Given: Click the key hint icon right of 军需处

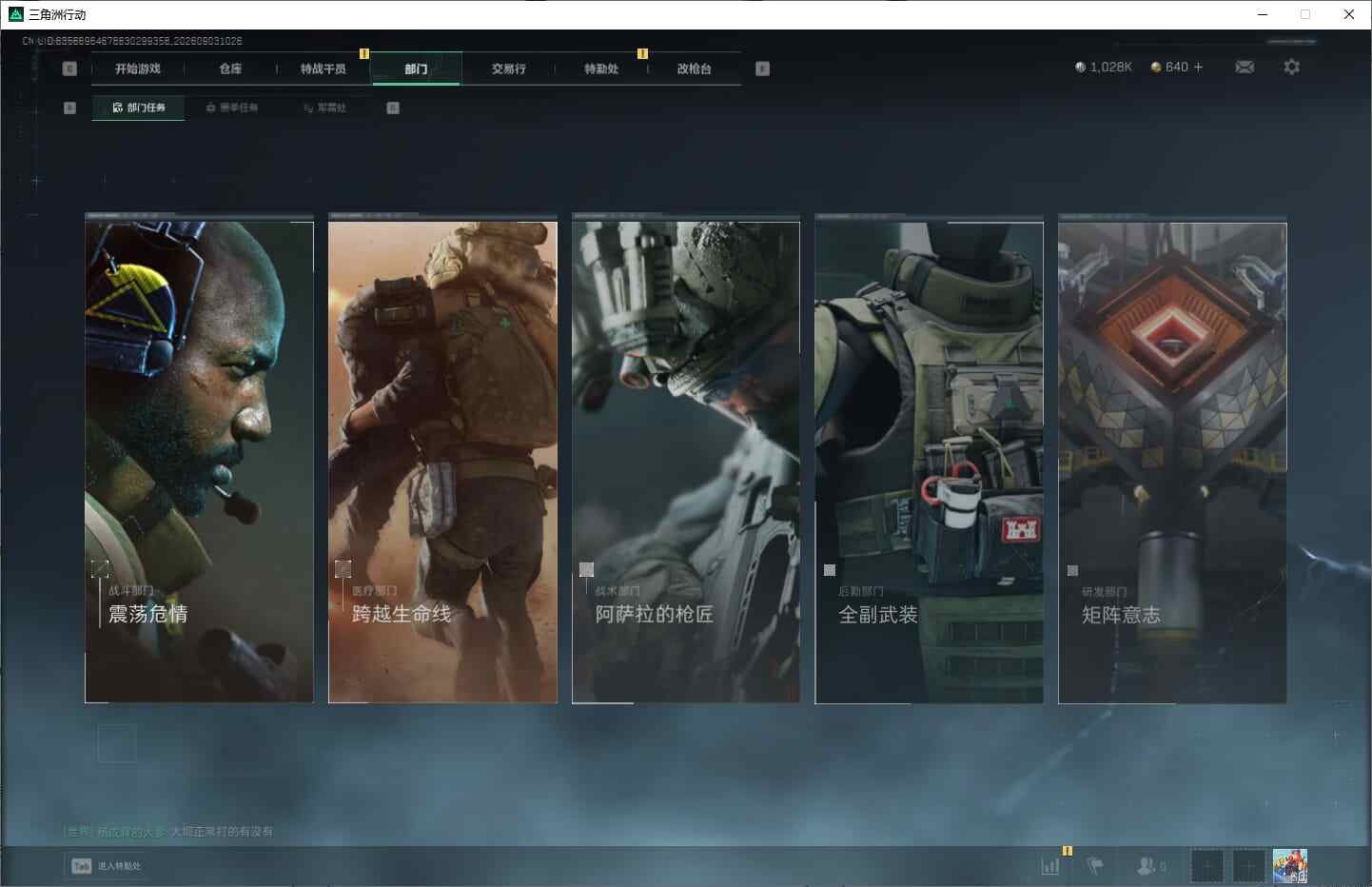Looking at the screenshot, I should [393, 108].
